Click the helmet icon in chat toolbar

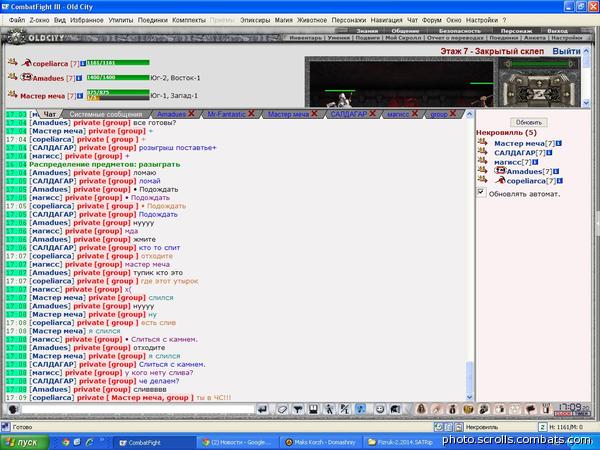point(395,409)
